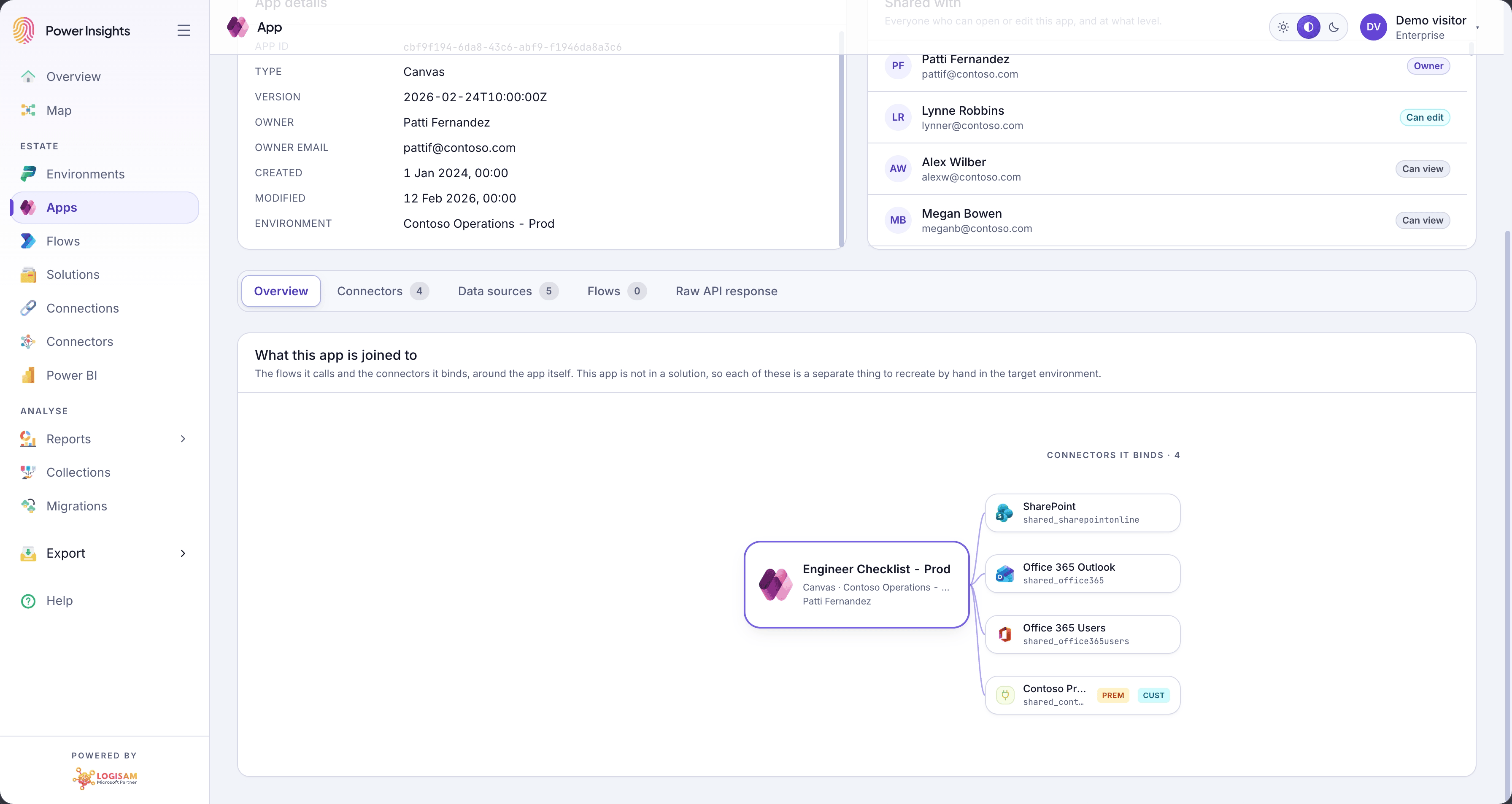The width and height of the screenshot is (1512, 804).
Task: Open Help via question mark icon
Action: 28,601
